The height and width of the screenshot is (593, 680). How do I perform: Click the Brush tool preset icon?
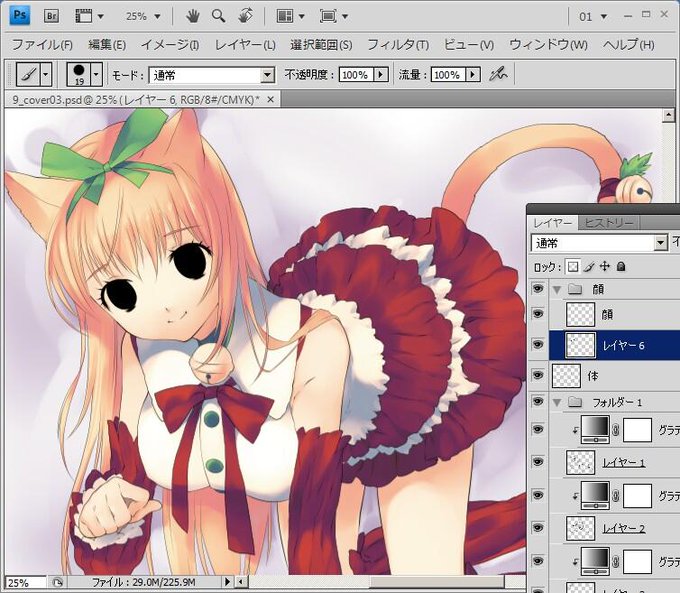coord(28,74)
